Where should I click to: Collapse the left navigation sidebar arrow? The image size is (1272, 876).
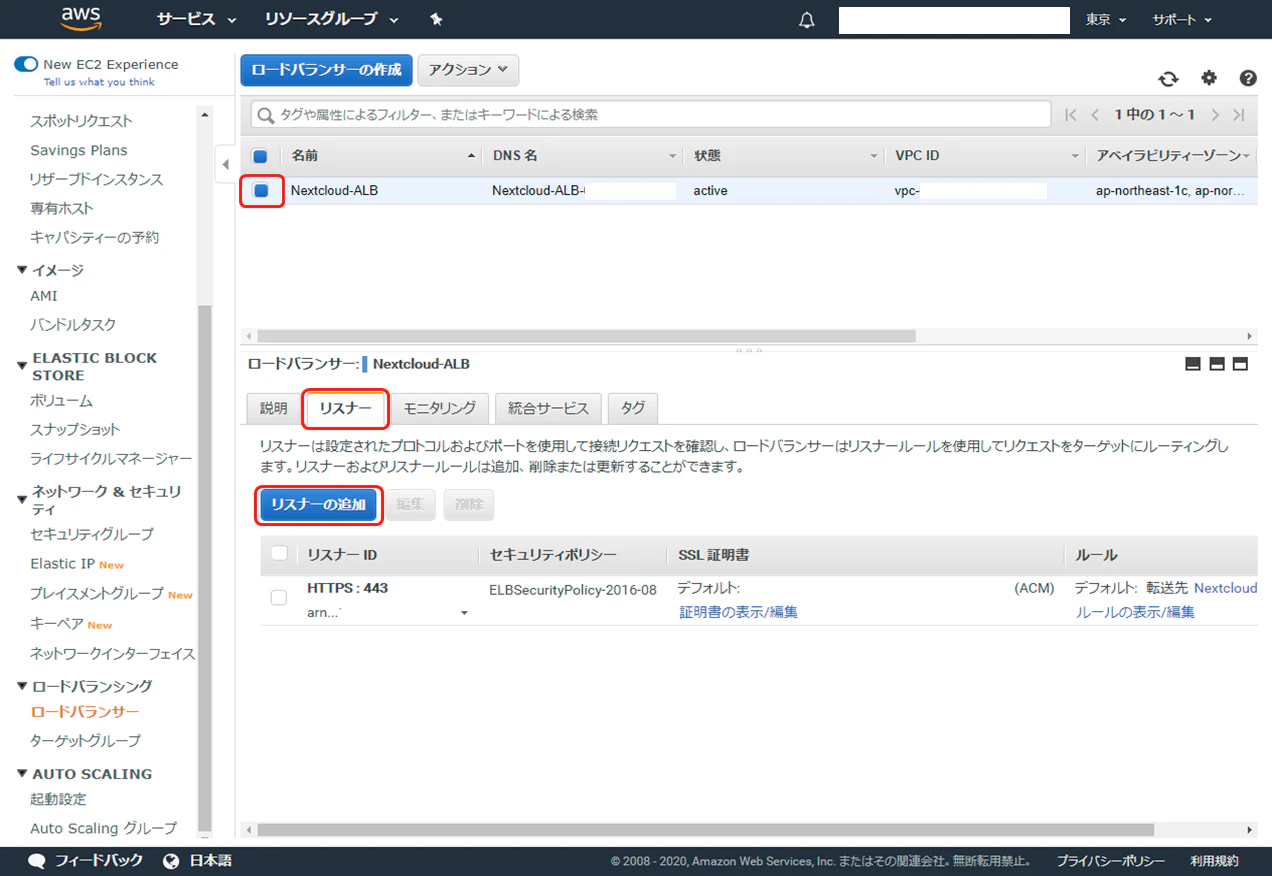[x=225, y=164]
